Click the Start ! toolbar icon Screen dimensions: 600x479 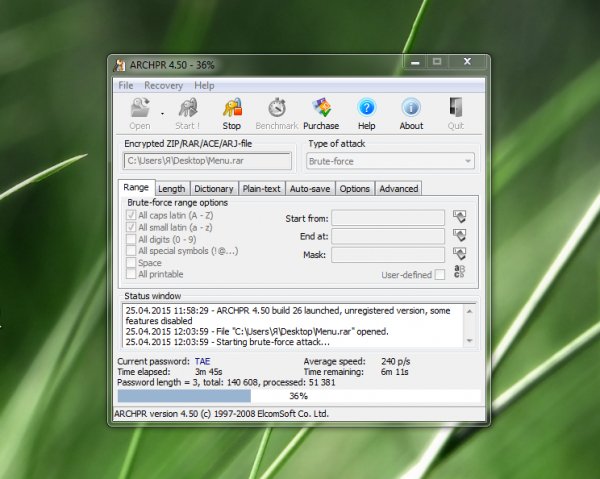point(188,114)
